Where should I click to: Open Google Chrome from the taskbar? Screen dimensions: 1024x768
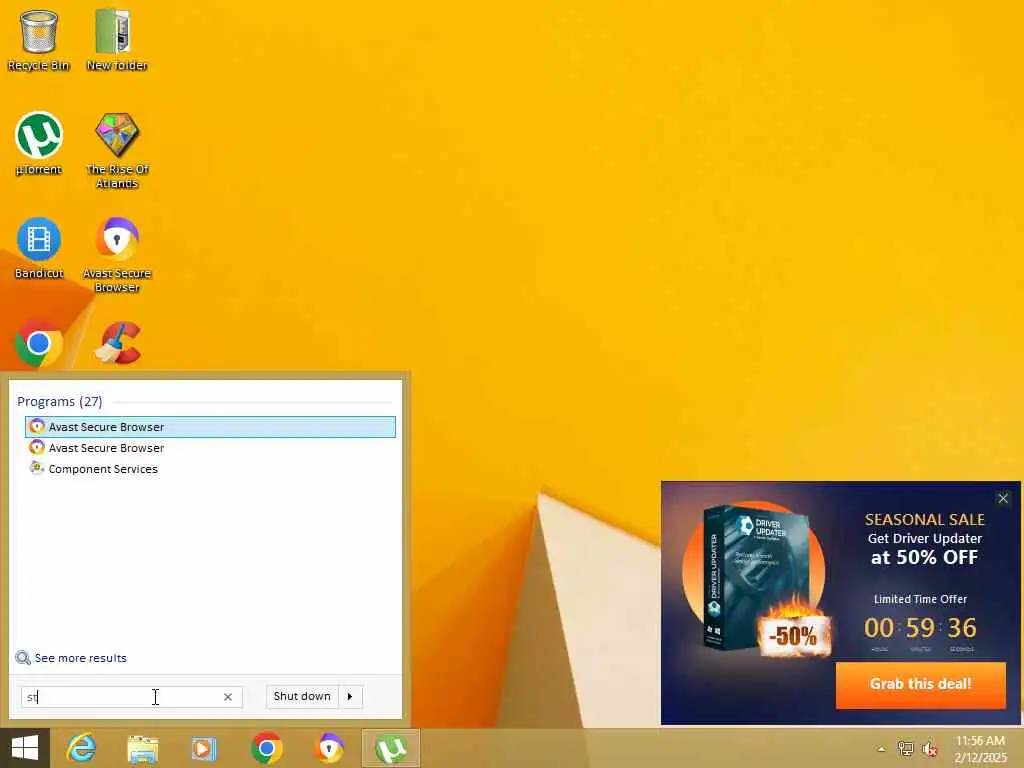[266, 748]
